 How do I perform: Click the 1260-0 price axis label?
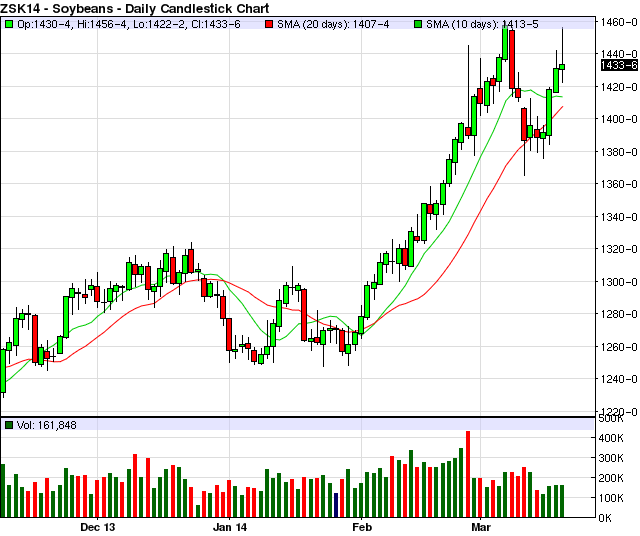point(619,347)
